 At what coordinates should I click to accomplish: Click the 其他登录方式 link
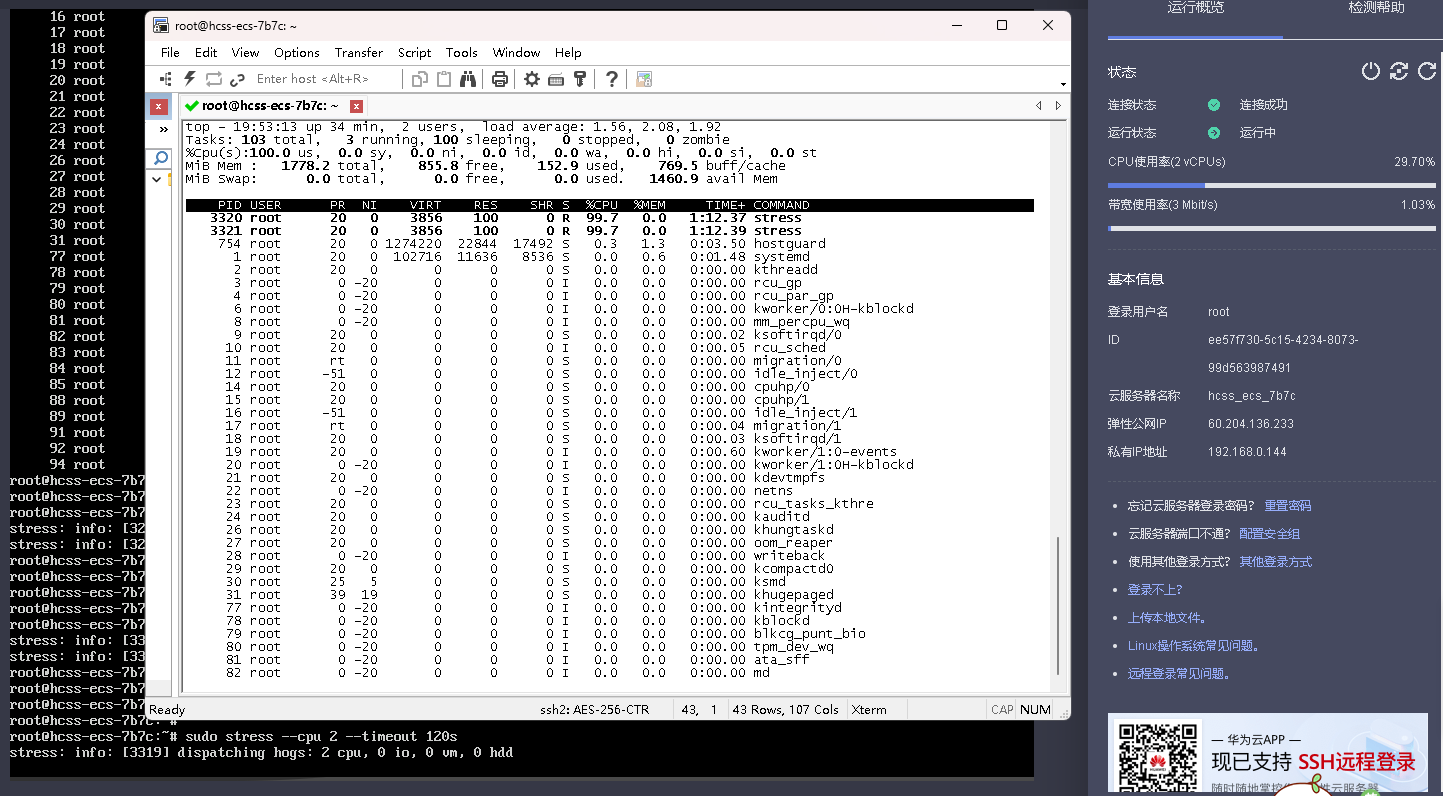(1275, 562)
